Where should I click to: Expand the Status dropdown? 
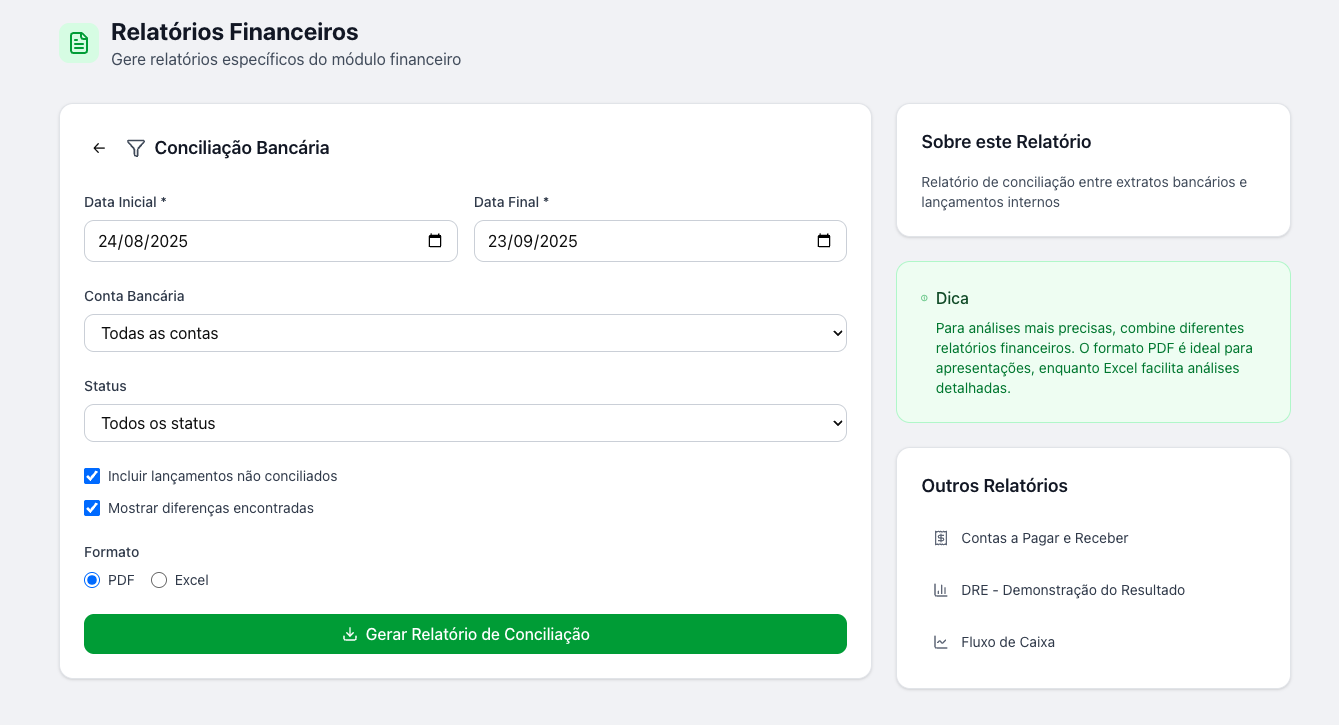point(465,423)
